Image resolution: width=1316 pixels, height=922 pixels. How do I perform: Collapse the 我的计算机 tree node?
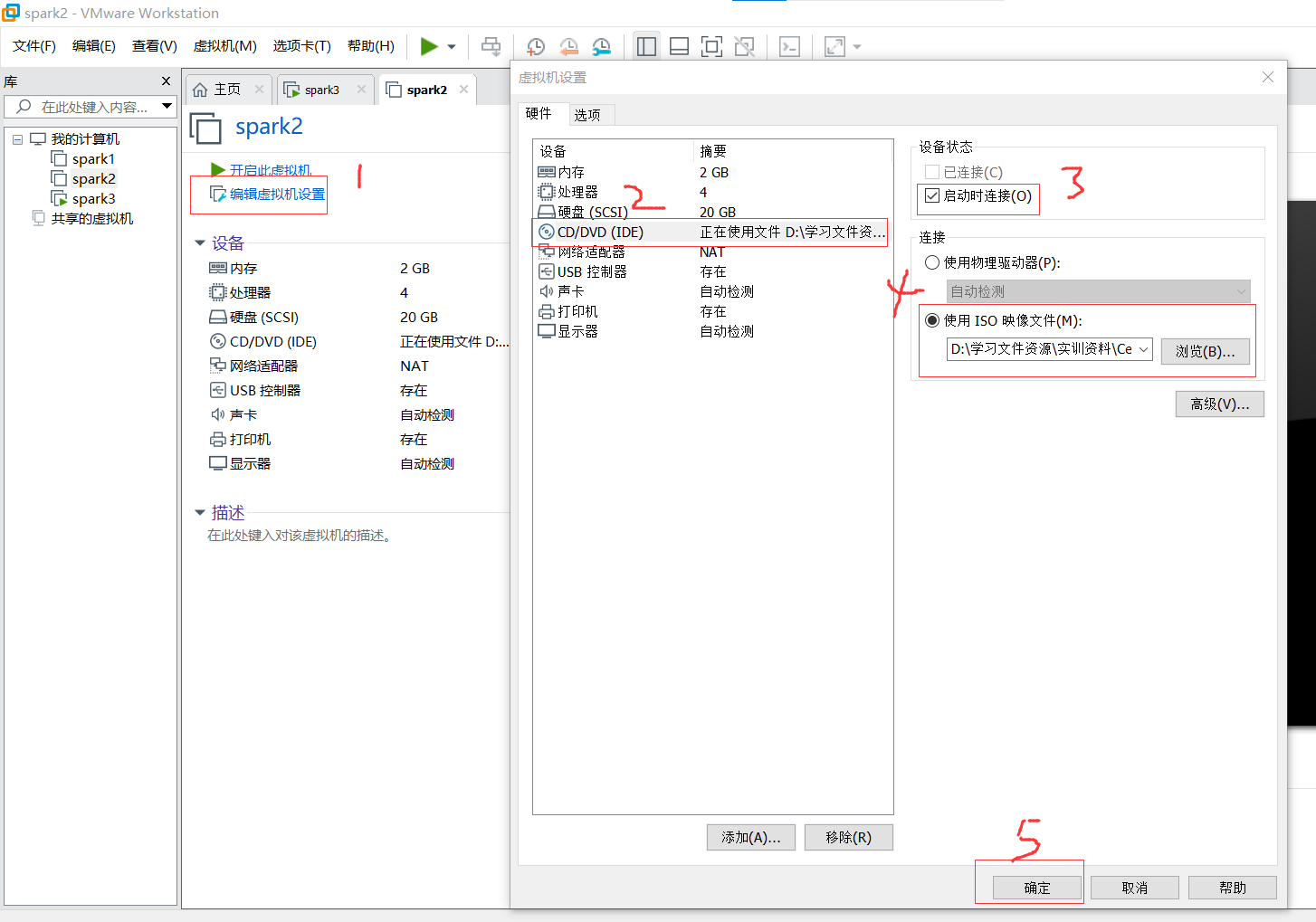tap(17, 139)
